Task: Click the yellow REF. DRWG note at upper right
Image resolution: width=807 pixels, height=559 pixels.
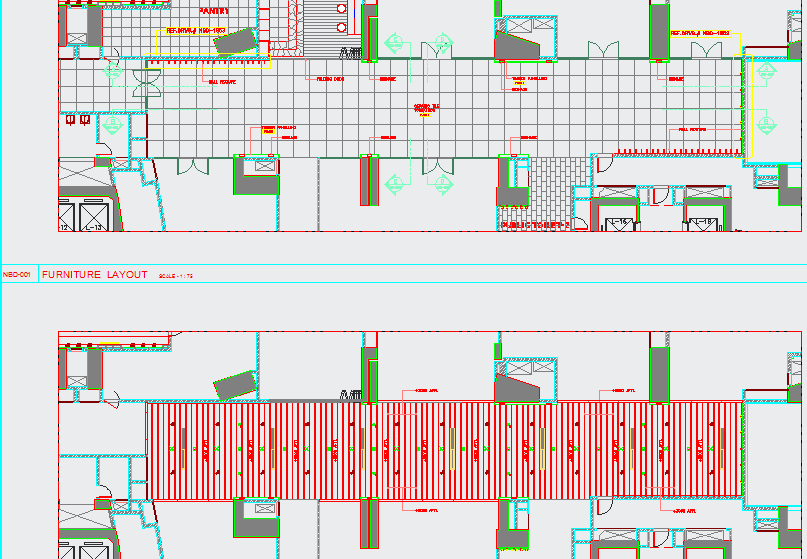Action: [699, 33]
